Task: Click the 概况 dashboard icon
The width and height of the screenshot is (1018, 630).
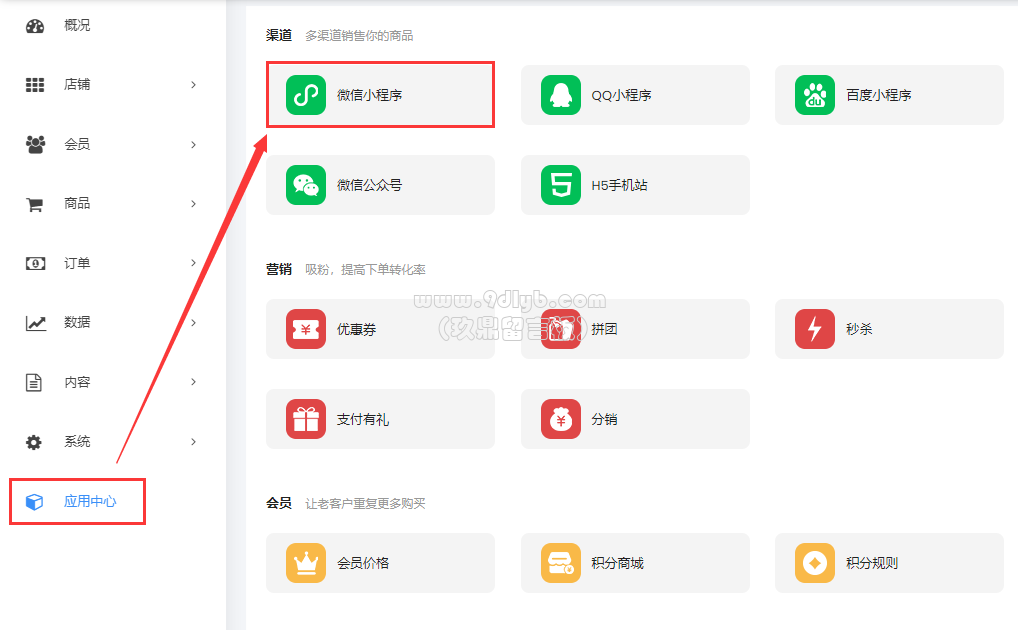Action: pos(35,26)
